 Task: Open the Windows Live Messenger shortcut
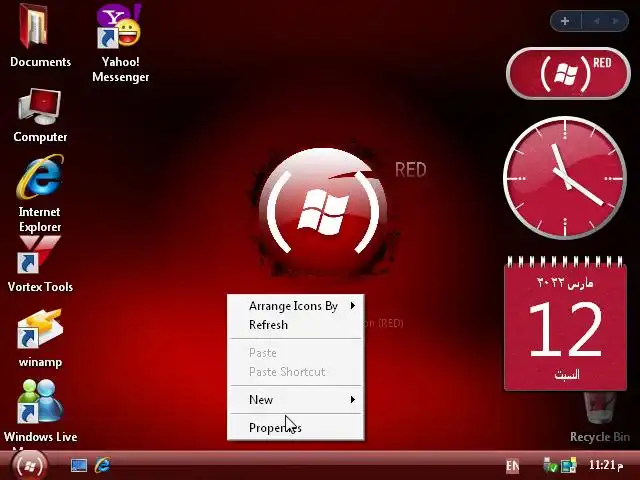(40, 401)
